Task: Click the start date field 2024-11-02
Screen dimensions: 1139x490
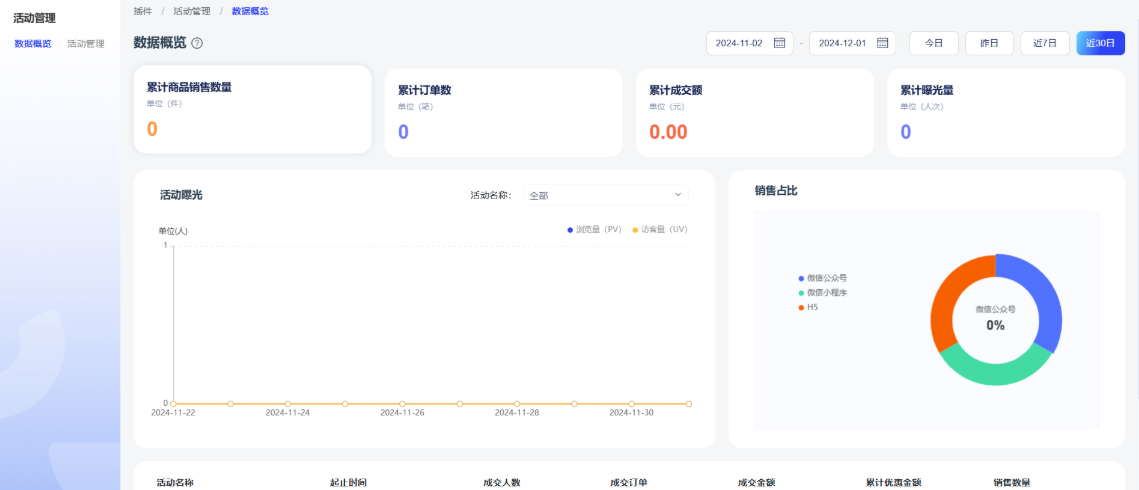Action: (739, 43)
